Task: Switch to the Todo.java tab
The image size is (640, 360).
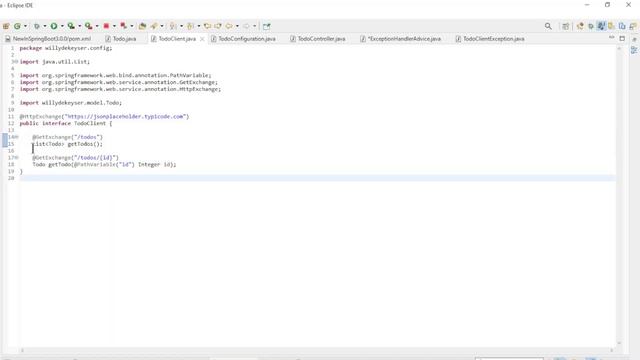Action: [x=121, y=39]
